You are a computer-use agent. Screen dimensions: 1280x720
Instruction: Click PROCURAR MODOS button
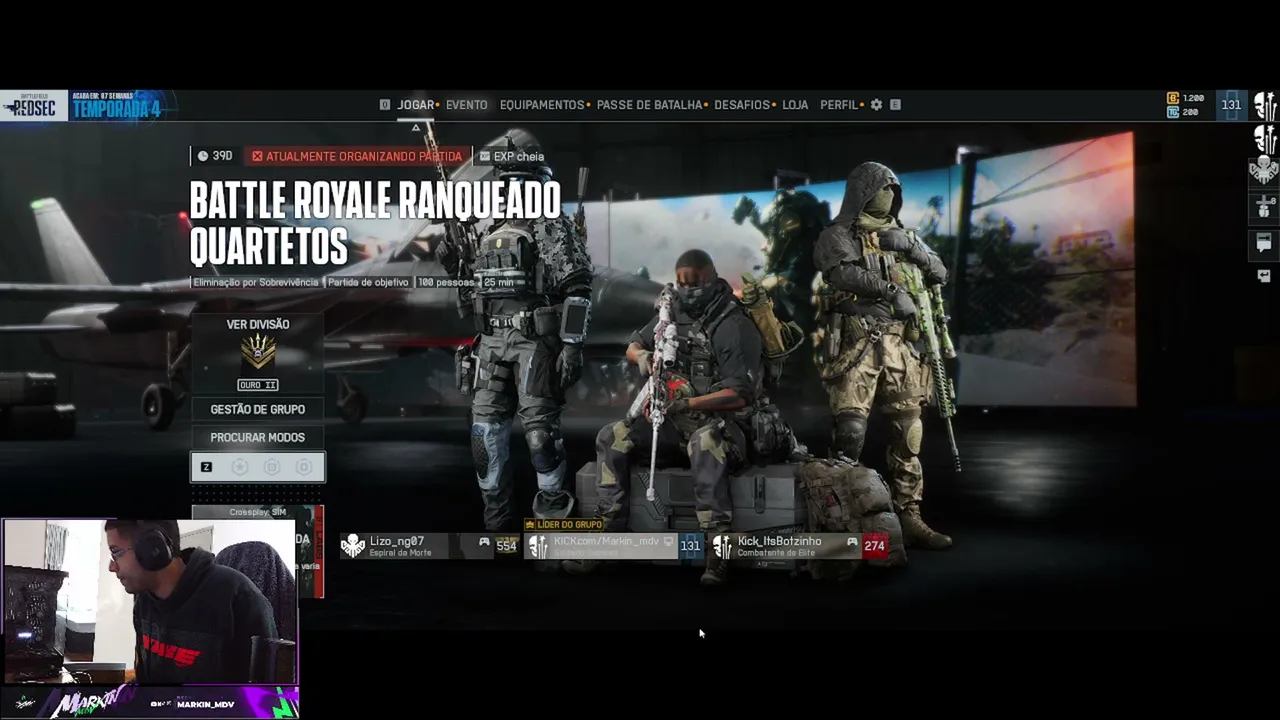click(258, 437)
